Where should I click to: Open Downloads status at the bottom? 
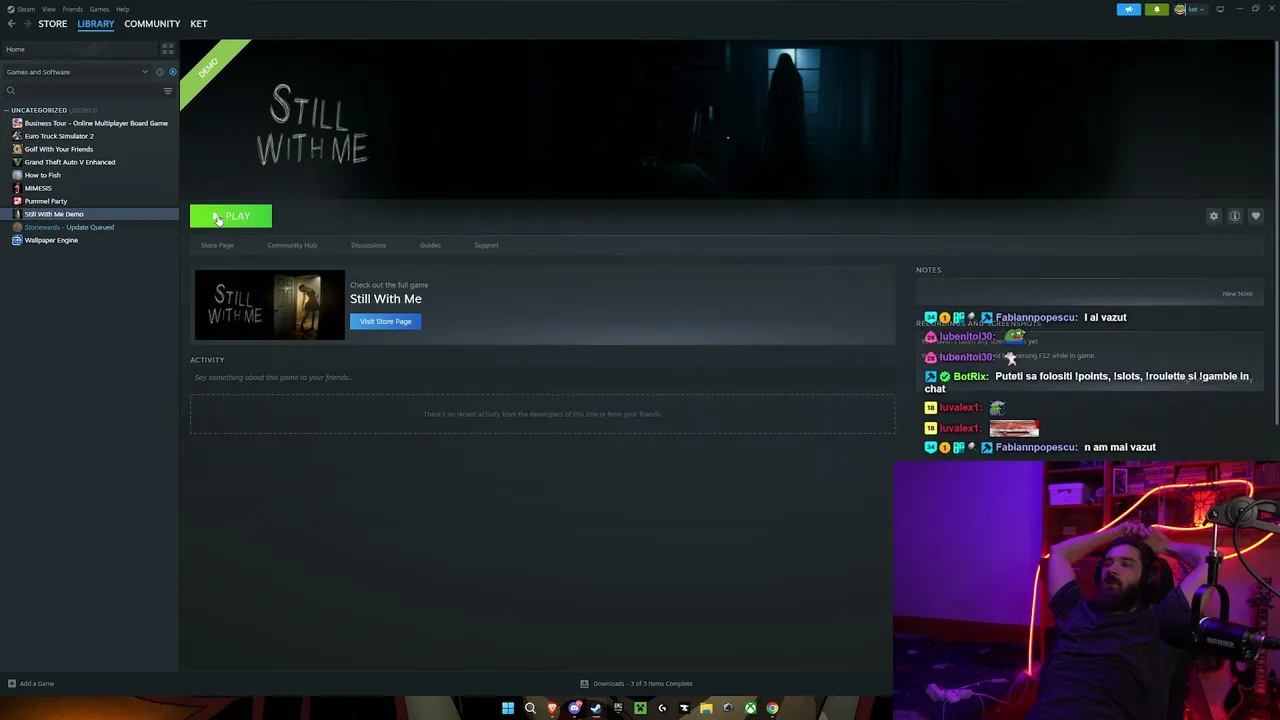tap(637, 684)
